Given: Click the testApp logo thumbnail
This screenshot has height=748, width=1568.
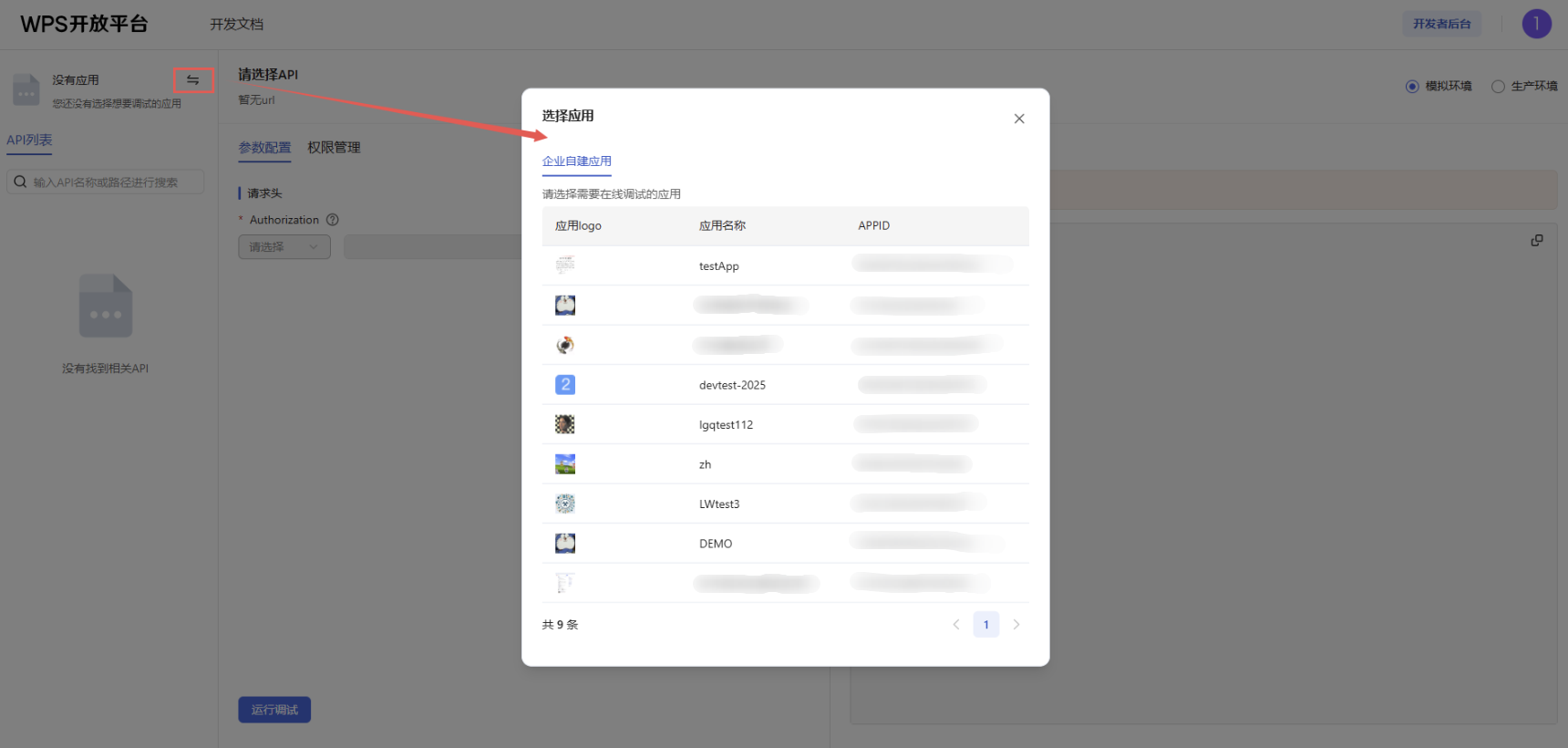Looking at the screenshot, I should tap(565, 265).
